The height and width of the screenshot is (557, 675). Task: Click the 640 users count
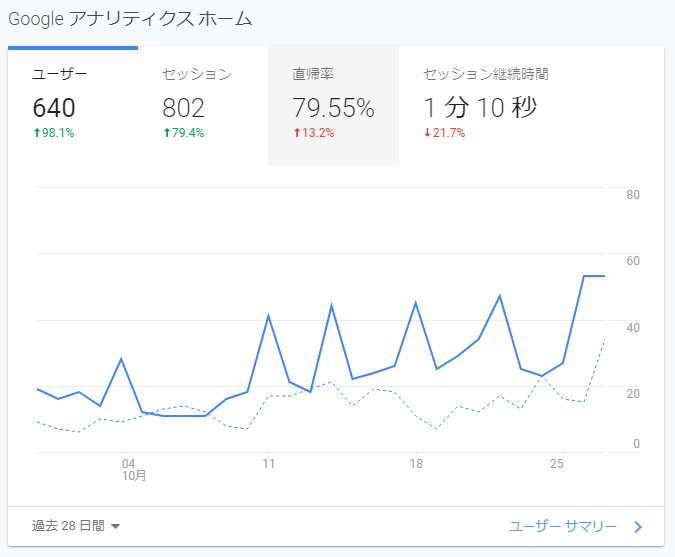tap(54, 108)
